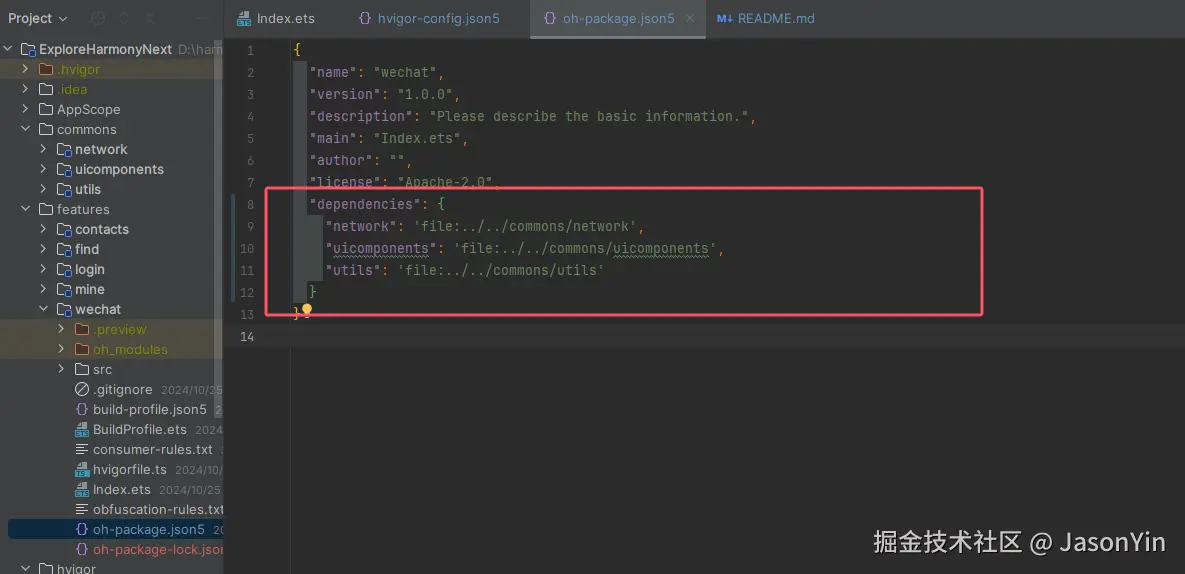Locate the opened file in the Project tree
The width and height of the screenshot is (1185, 574).
97,18
